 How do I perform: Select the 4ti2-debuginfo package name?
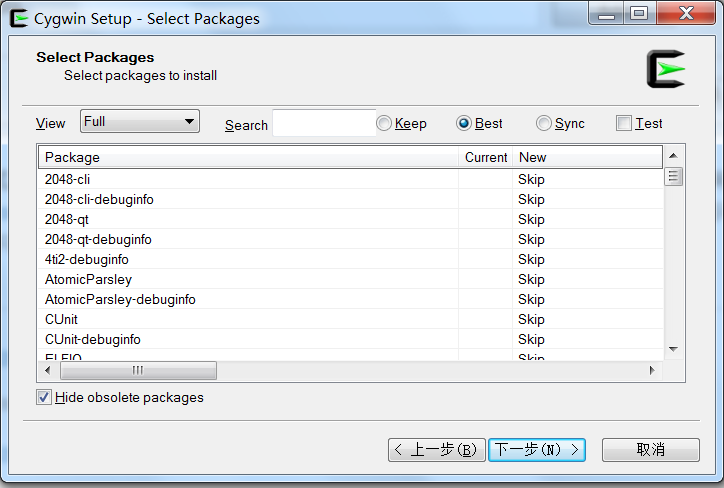point(86,259)
